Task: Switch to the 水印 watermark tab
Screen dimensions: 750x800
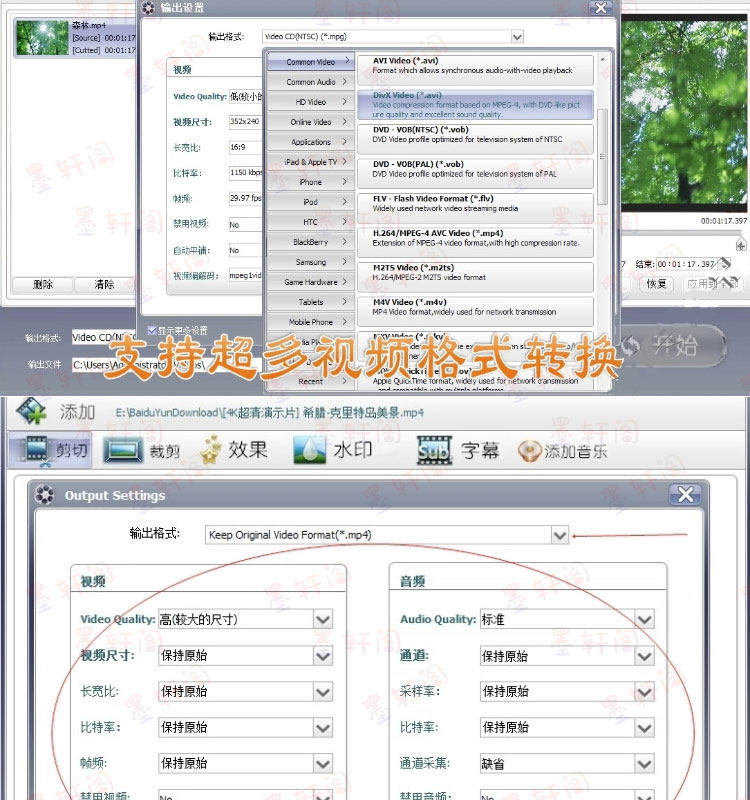Action: [x=333, y=450]
